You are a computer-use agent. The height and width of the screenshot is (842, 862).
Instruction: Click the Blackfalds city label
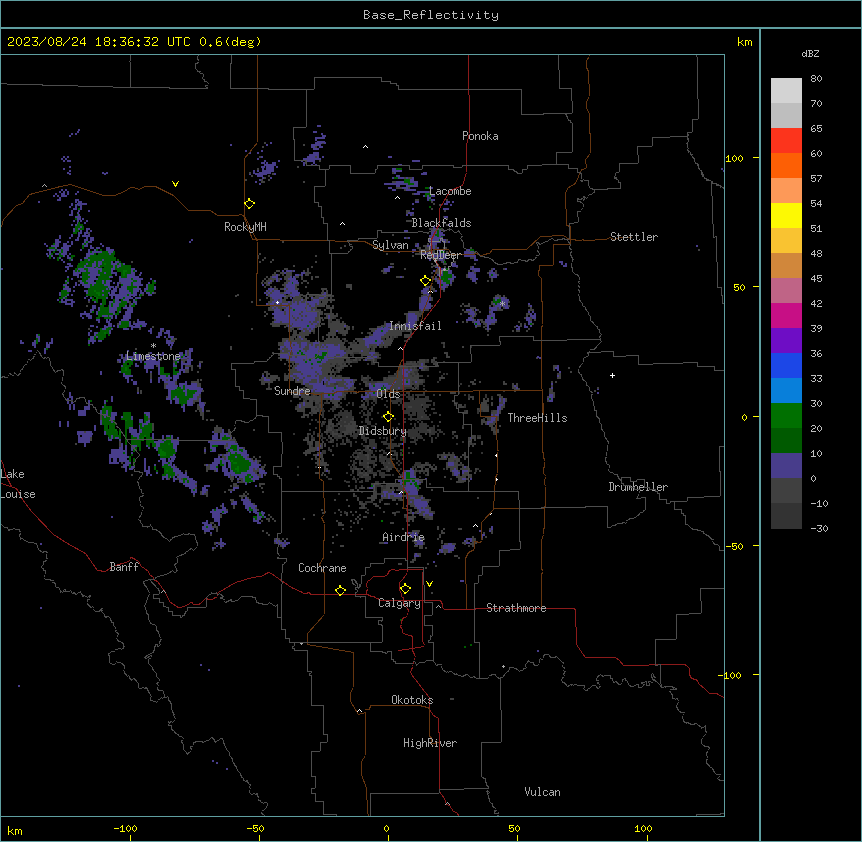click(x=441, y=223)
